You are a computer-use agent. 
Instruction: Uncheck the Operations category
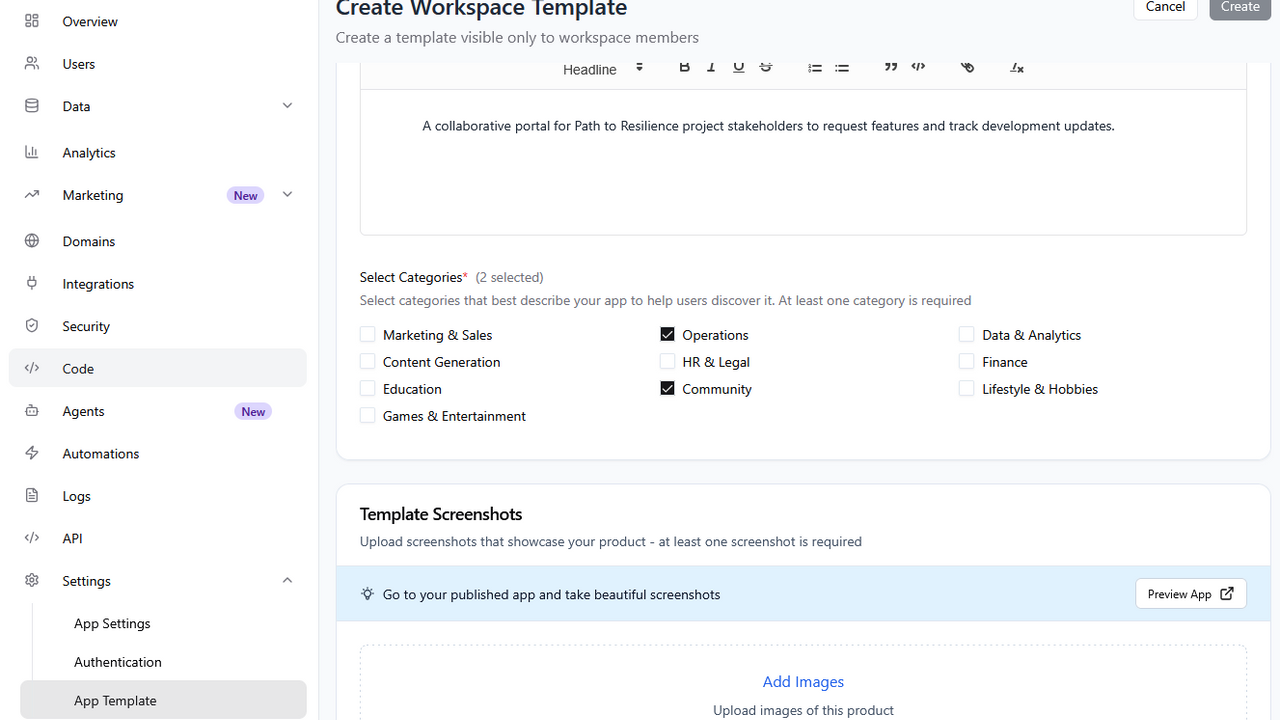667,335
